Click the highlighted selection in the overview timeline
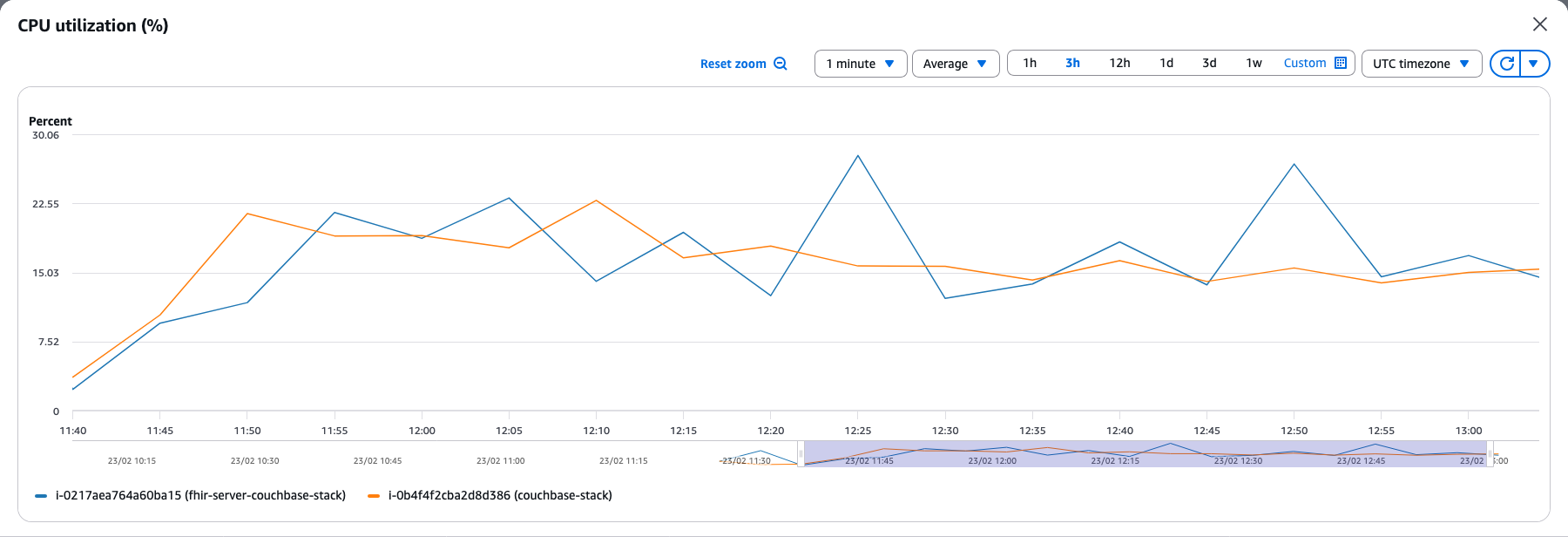The image size is (1568, 537). (1146, 453)
